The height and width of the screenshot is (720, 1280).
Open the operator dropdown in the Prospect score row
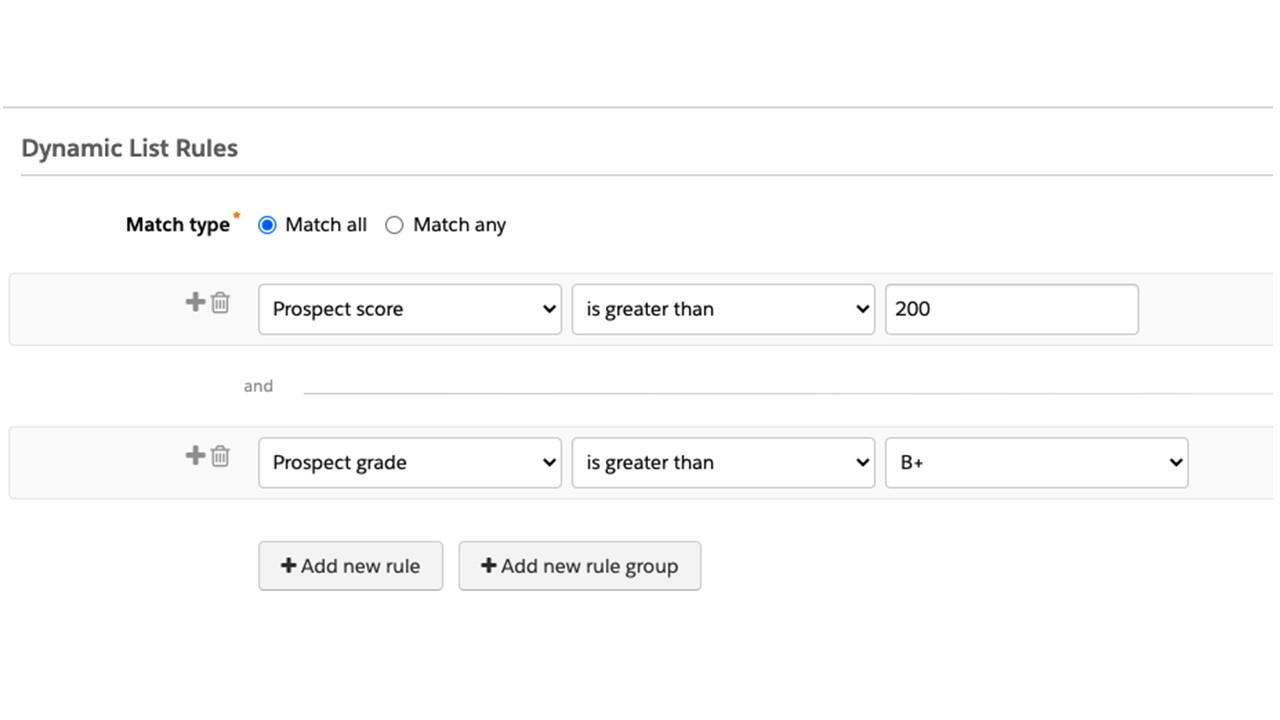coord(723,309)
